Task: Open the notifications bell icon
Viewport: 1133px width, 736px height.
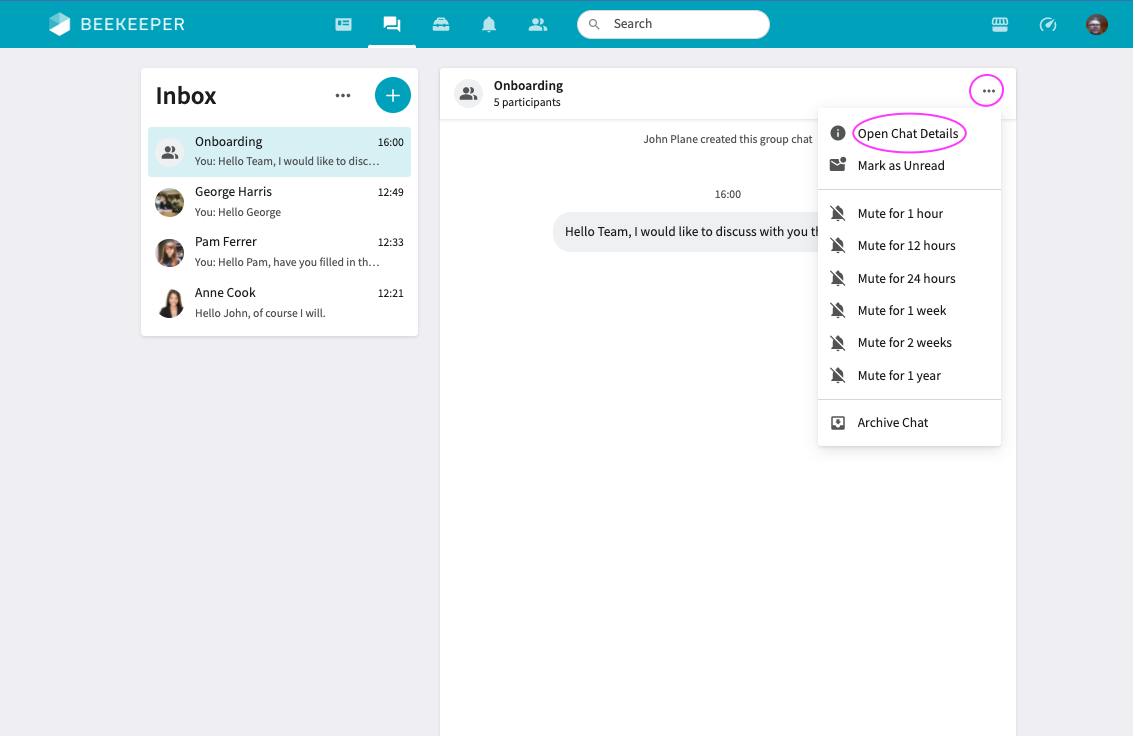Action: click(x=489, y=25)
